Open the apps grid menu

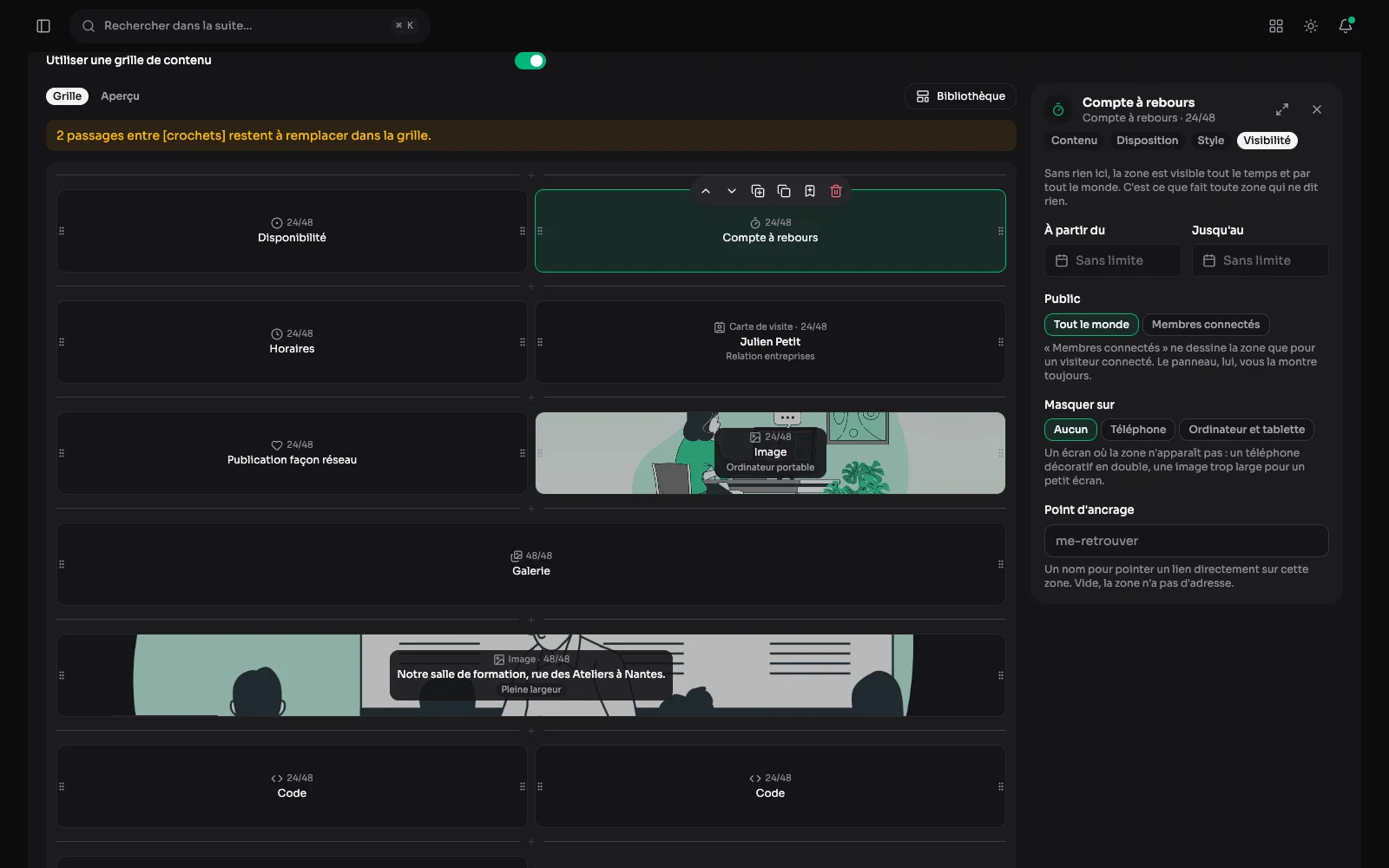(x=1276, y=26)
